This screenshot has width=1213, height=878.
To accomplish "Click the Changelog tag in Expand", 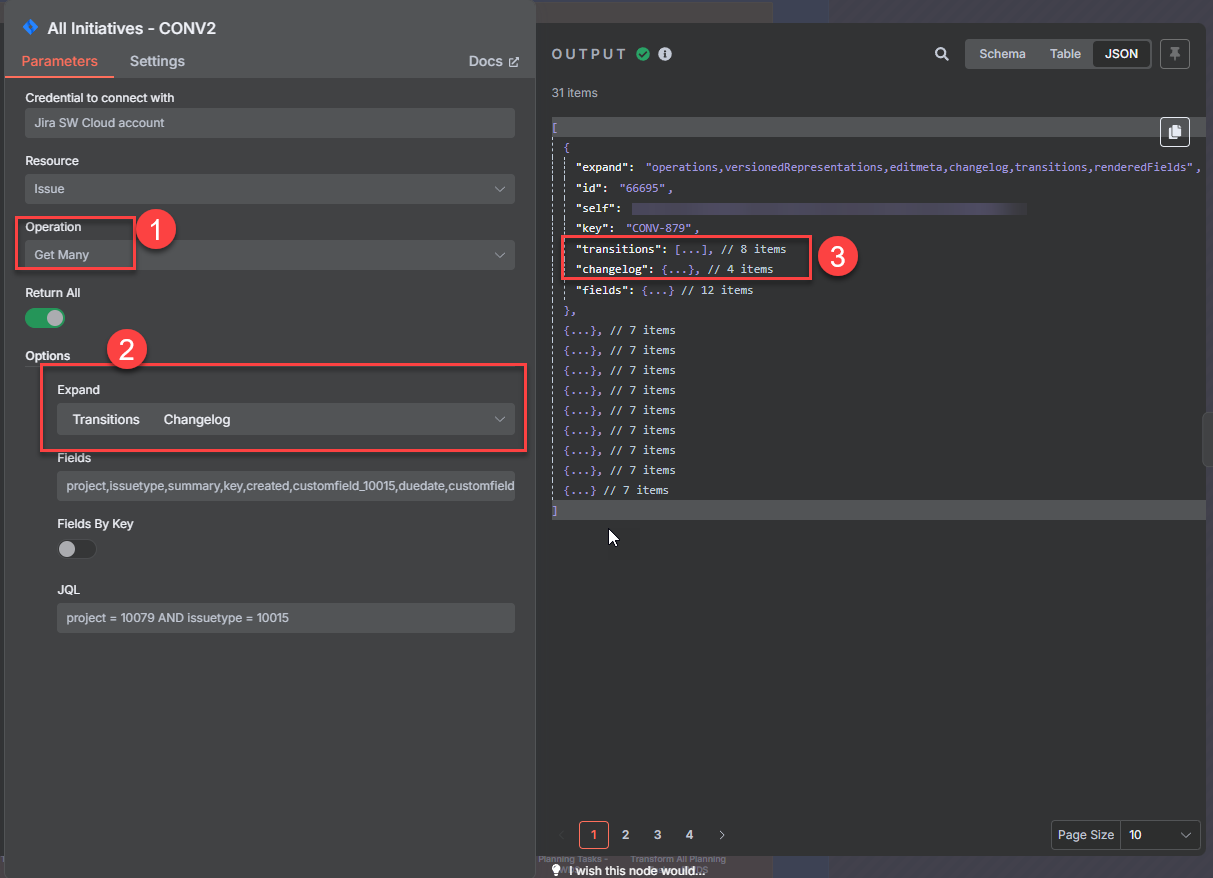I will [197, 419].
